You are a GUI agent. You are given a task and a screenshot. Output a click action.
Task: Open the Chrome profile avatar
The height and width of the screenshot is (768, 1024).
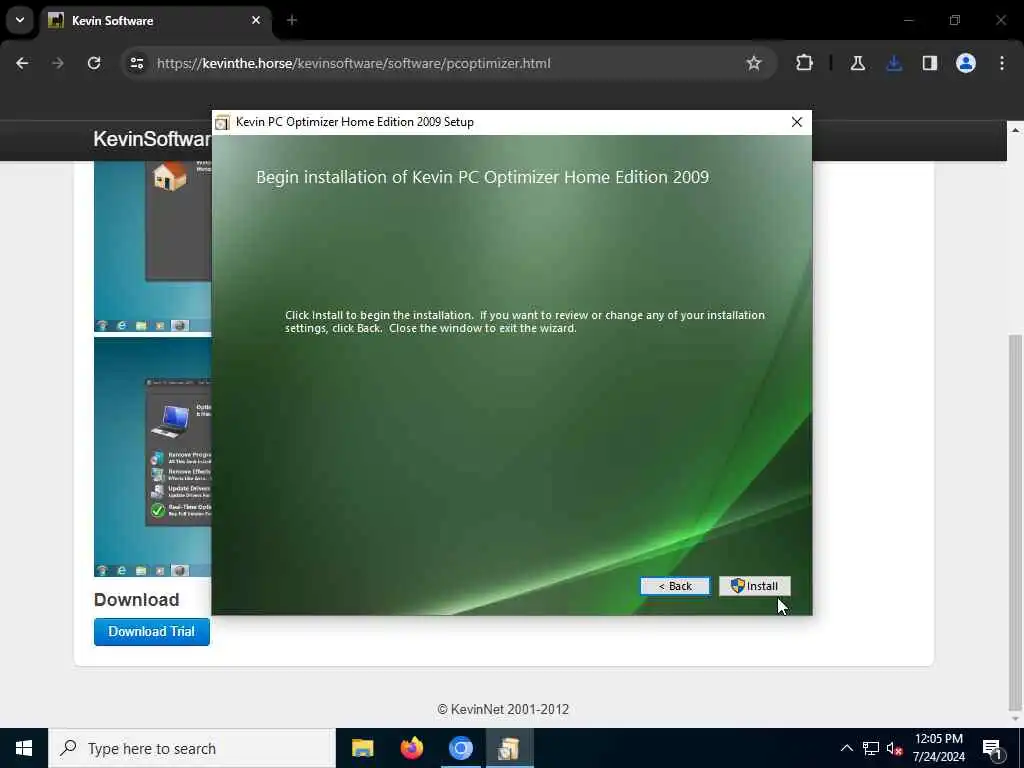966,63
